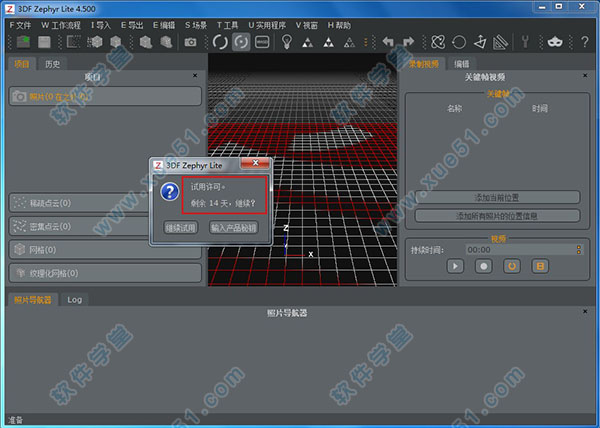Click the orange loop refresh video button
Image resolution: width=600 pixels, height=428 pixels.
tap(512, 266)
